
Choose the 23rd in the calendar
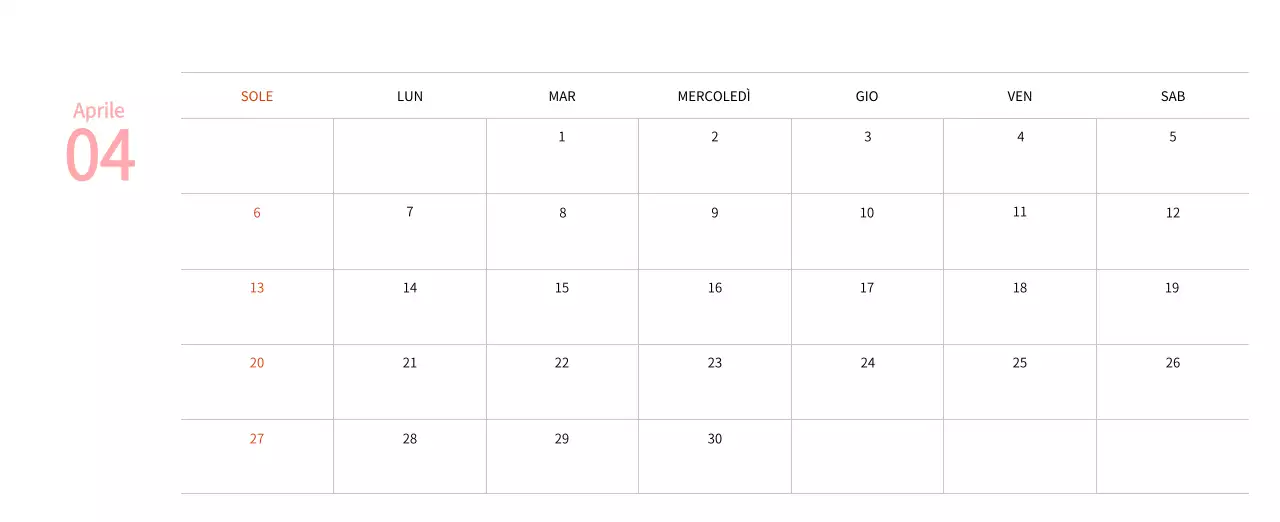click(x=714, y=363)
